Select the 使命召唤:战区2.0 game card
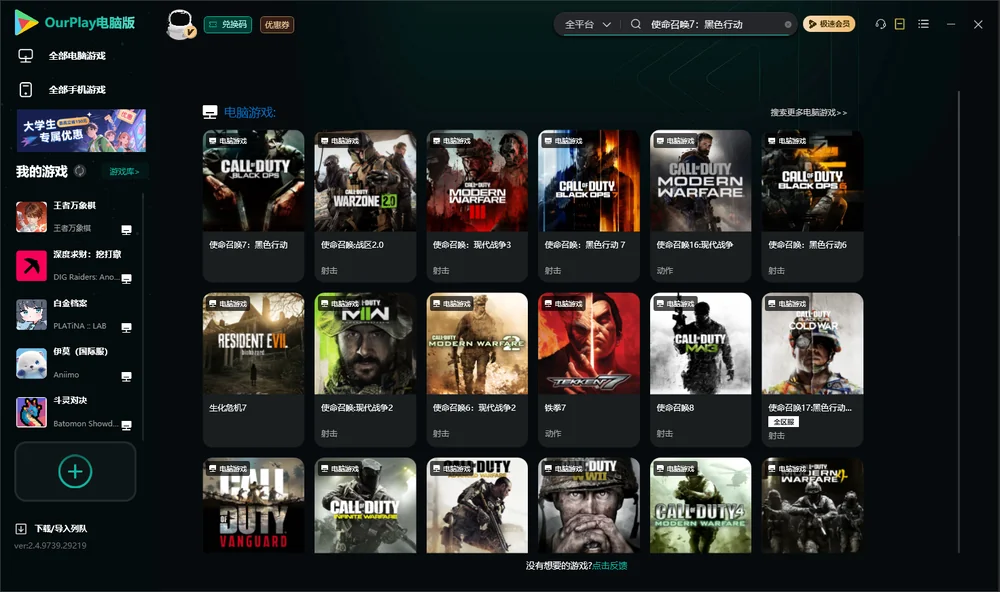 (x=365, y=205)
